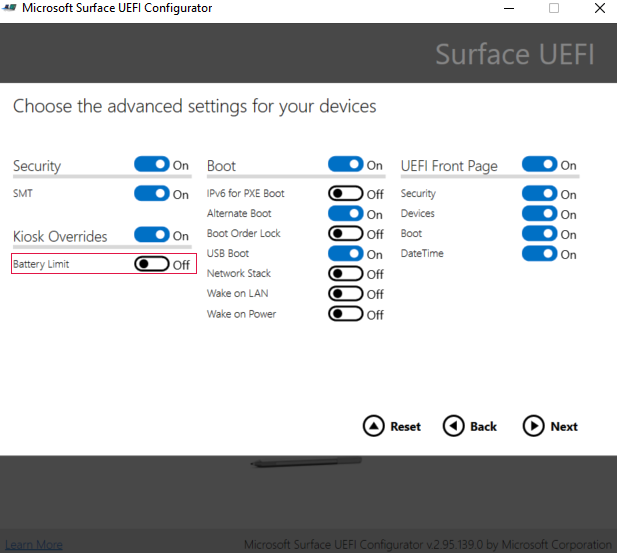Disable the Alternate Boot toggle
The width and height of the screenshot is (617, 553).
click(x=345, y=213)
